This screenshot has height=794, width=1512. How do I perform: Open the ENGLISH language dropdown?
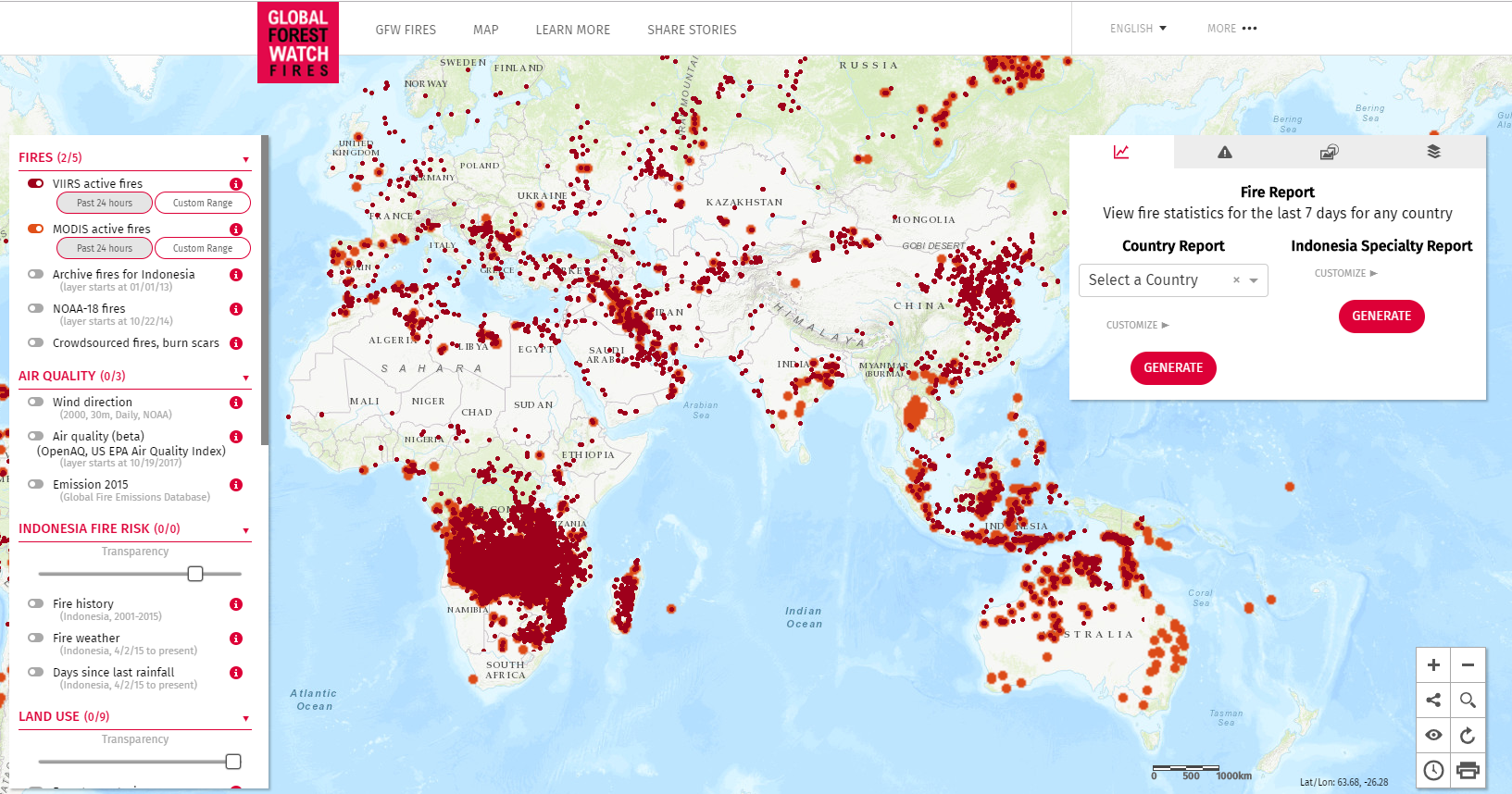tap(1138, 29)
